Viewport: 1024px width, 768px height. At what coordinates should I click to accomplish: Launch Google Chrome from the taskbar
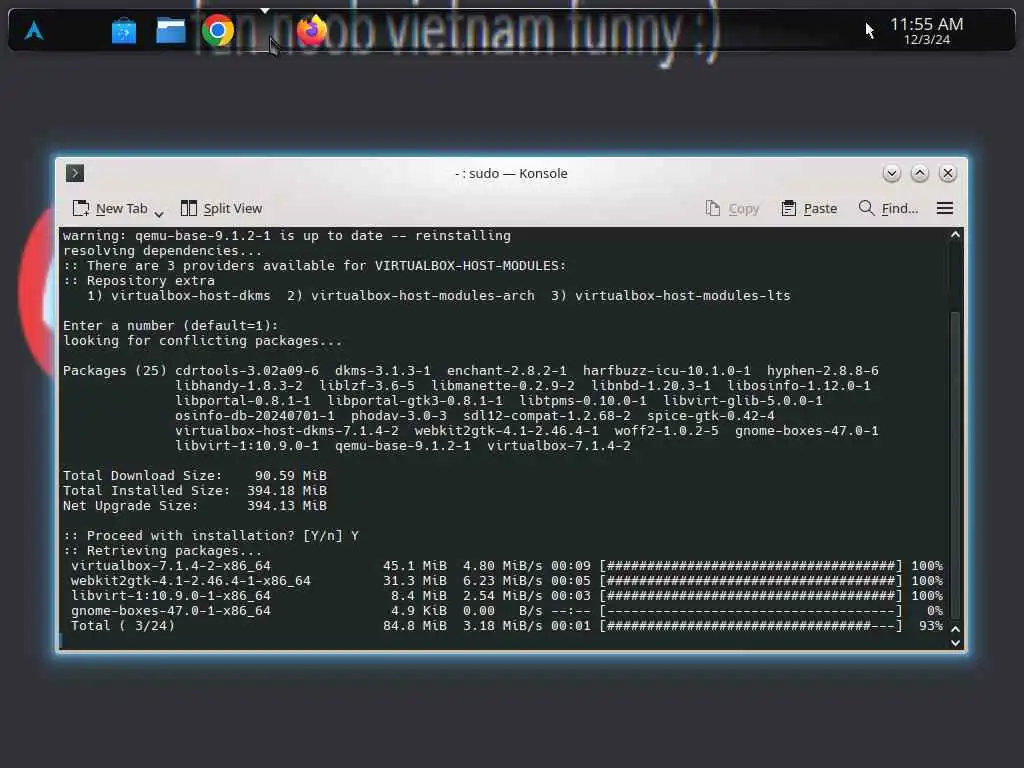click(217, 30)
